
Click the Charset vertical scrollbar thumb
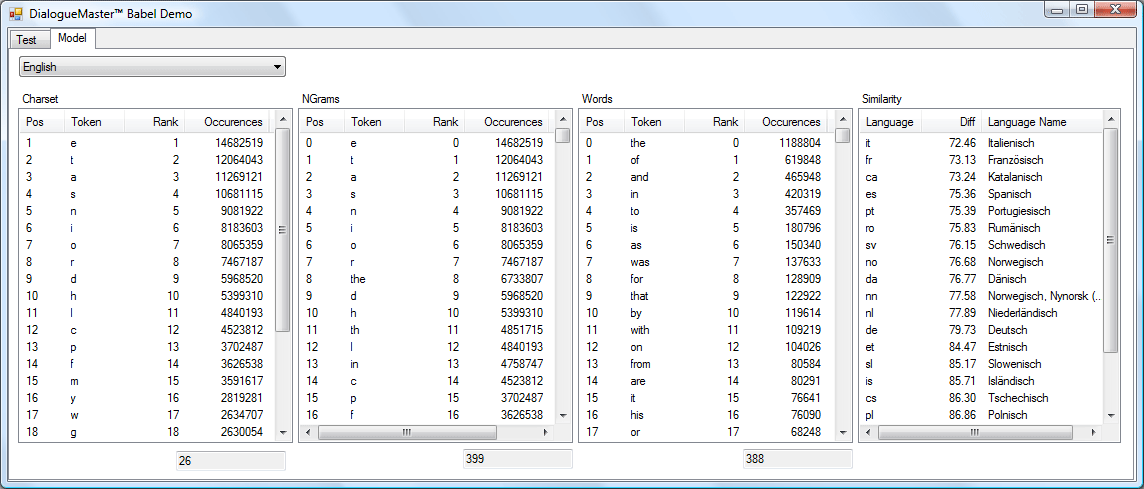pyautogui.click(x=284, y=230)
